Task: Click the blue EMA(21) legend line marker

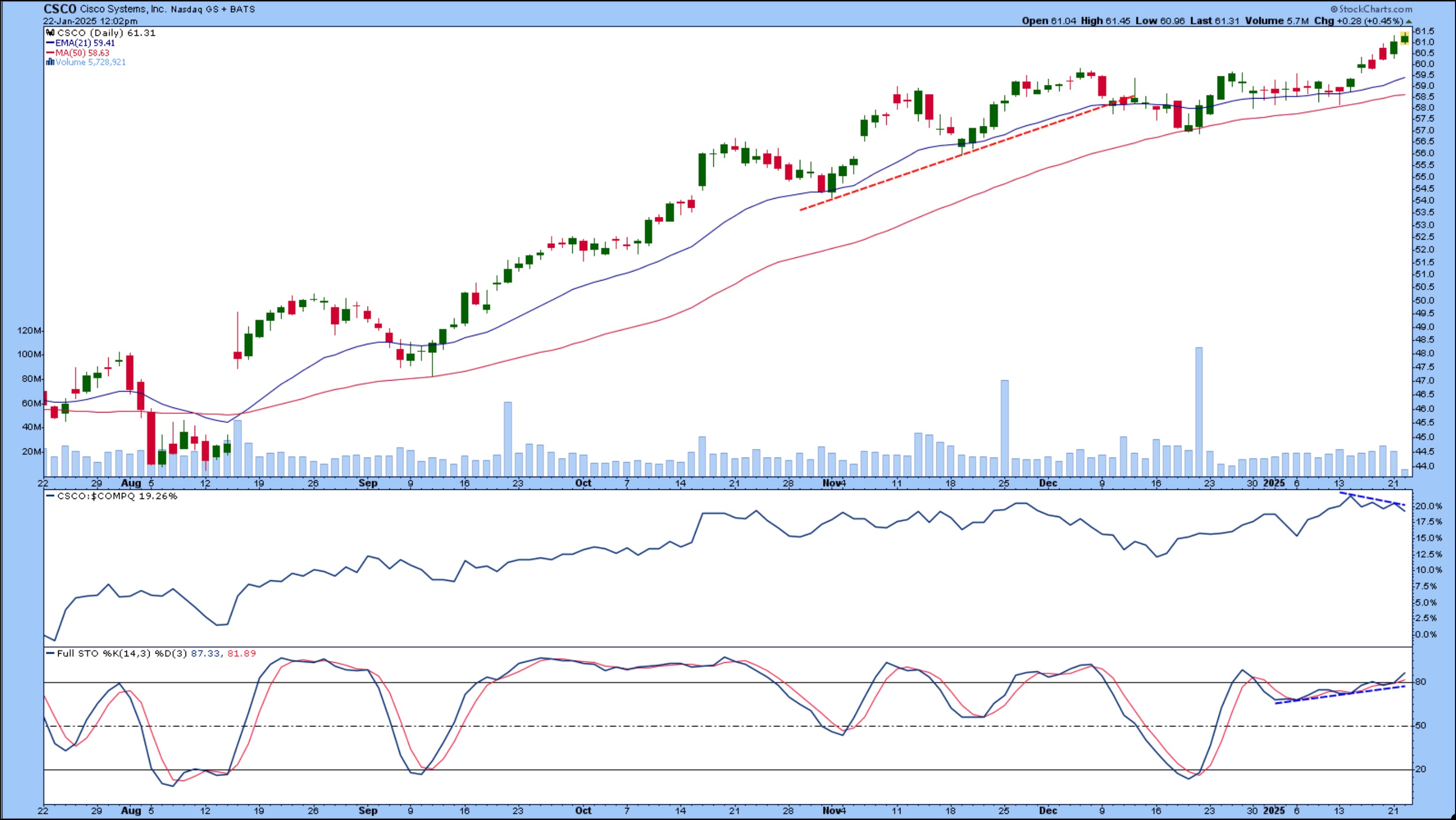Action: click(51, 43)
